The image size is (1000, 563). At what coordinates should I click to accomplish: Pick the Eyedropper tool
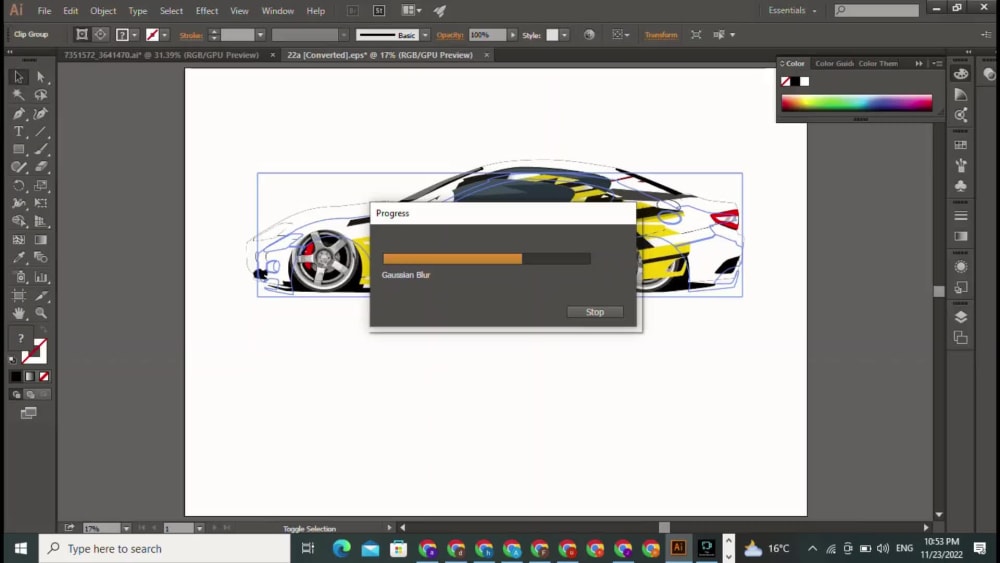click(18, 258)
